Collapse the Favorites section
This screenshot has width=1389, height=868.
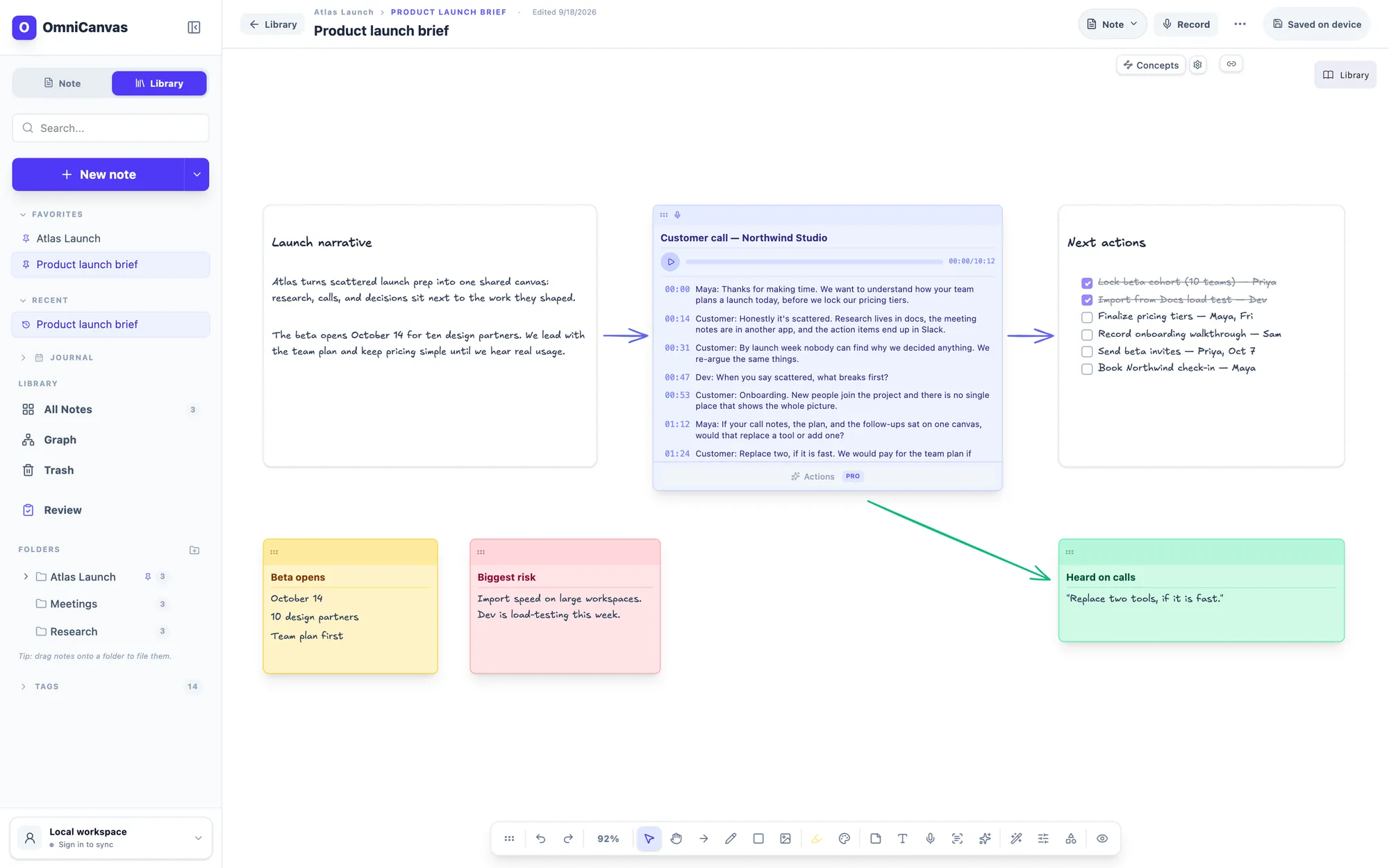click(24, 215)
